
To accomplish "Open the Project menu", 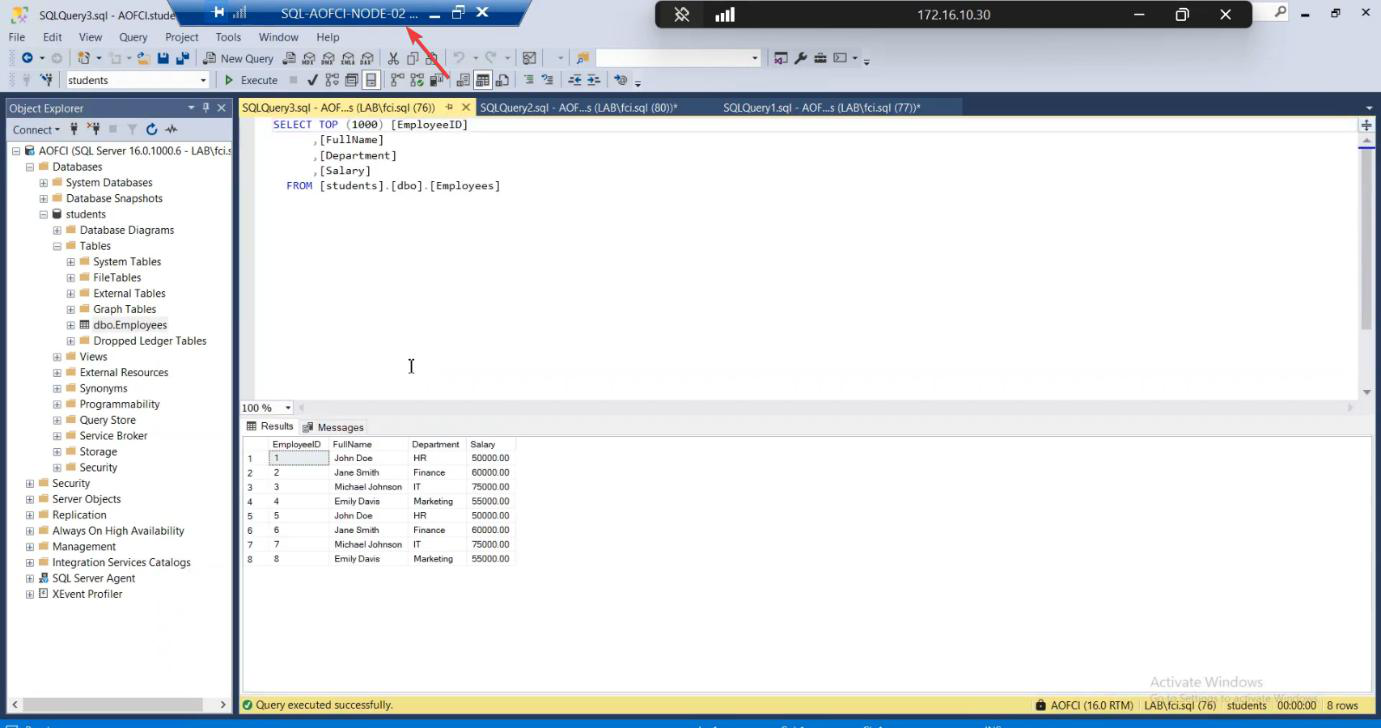I will 182,37.
